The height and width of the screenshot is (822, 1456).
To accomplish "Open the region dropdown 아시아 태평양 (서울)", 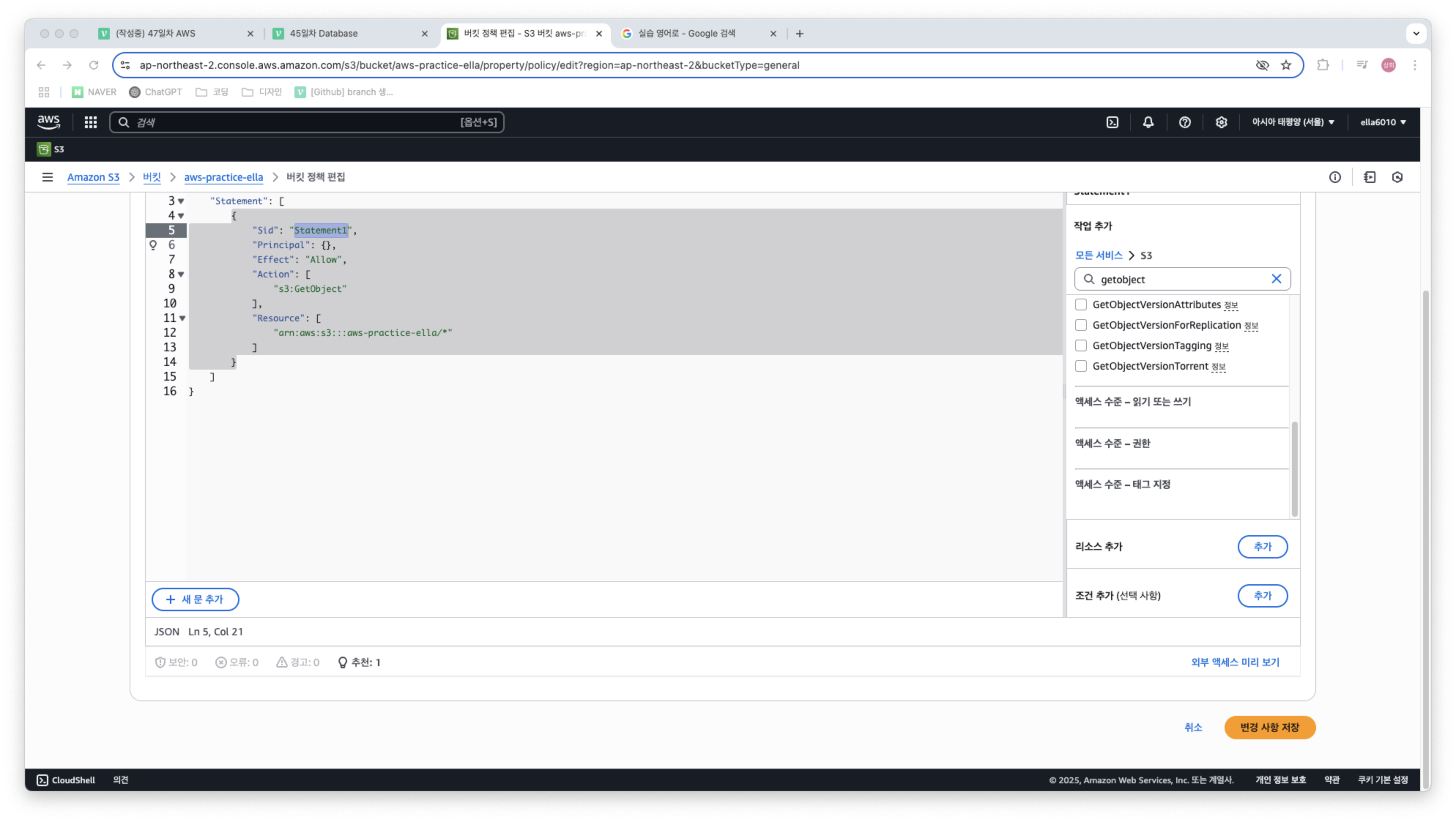I will (1293, 122).
